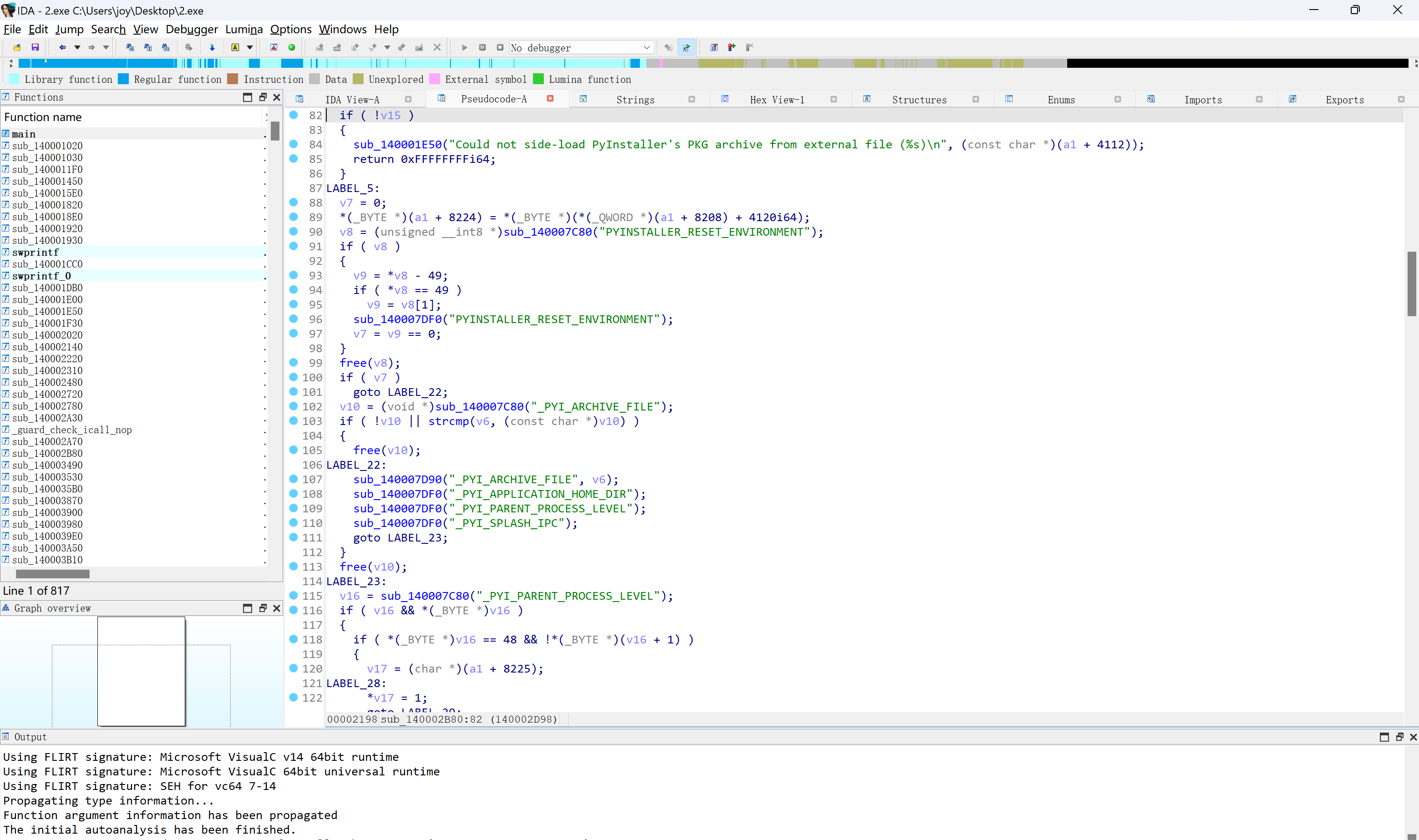Open the Jump menu
This screenshot has width=1419, height=840.
(x=69, y=30)
